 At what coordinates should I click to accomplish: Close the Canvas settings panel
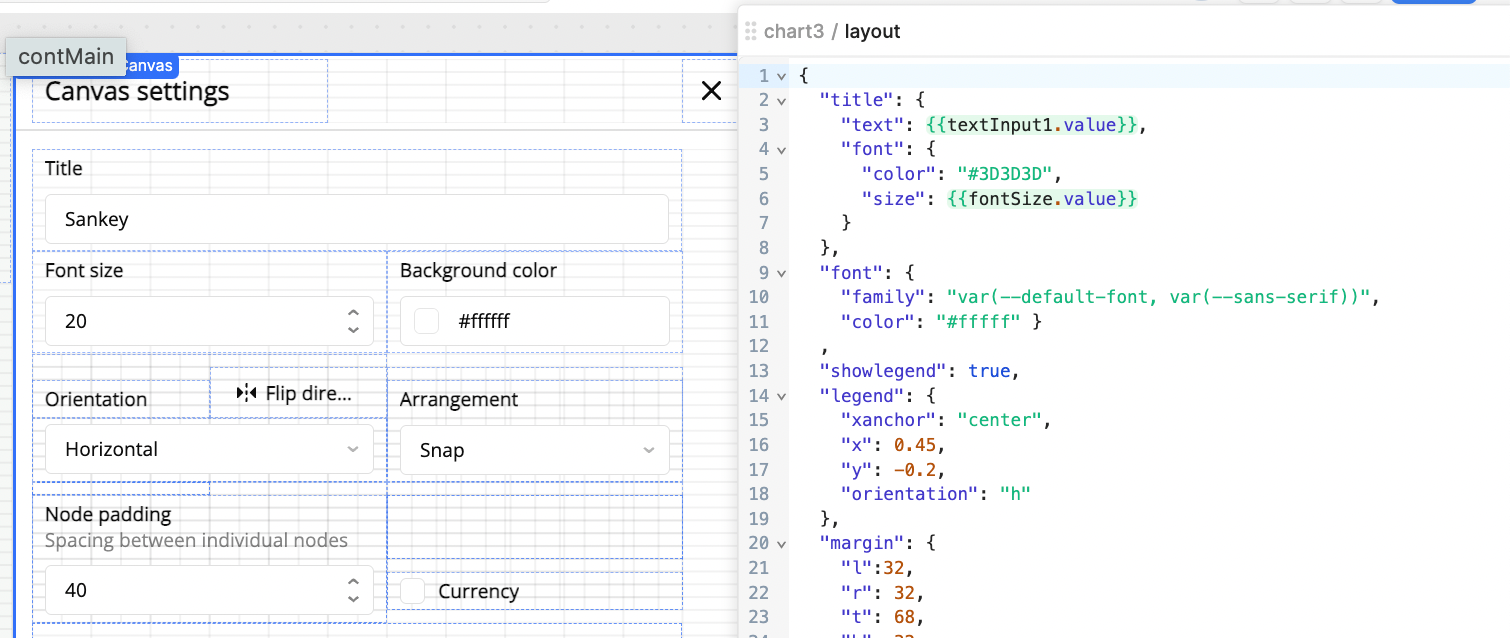[711, 91]
